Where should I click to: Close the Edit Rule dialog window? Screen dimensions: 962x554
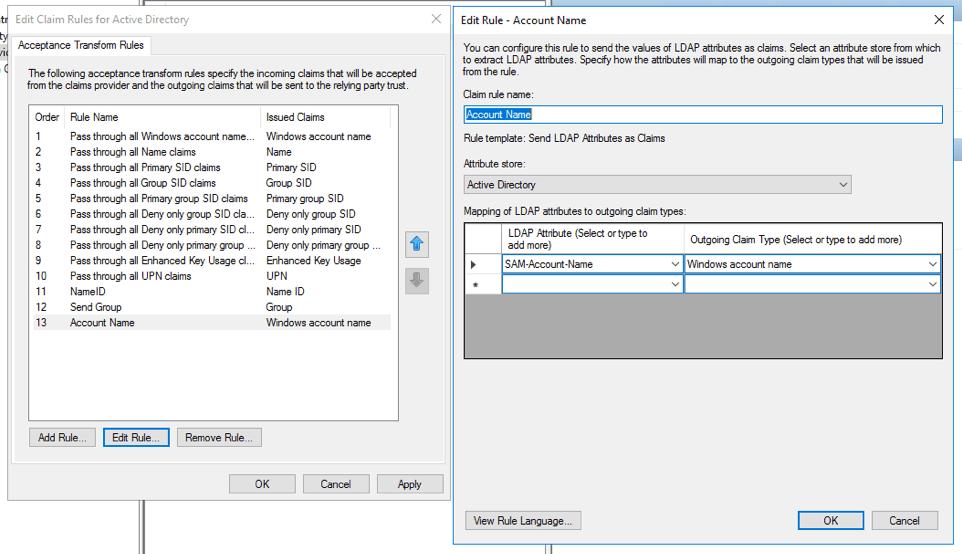pyautogui.click(x=938, y=19)
